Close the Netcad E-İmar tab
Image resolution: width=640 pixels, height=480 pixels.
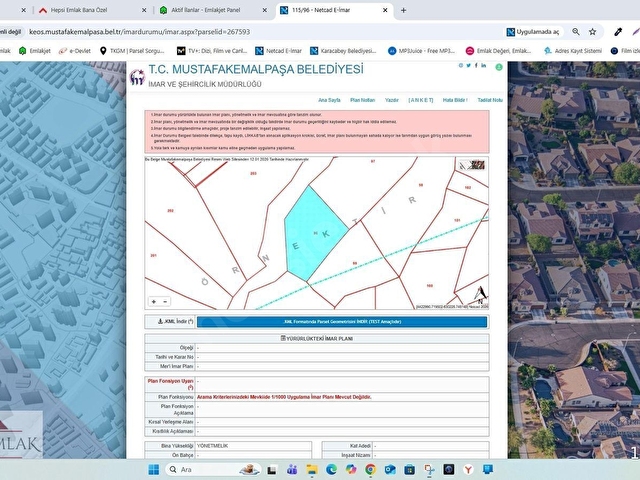(385, 10)
